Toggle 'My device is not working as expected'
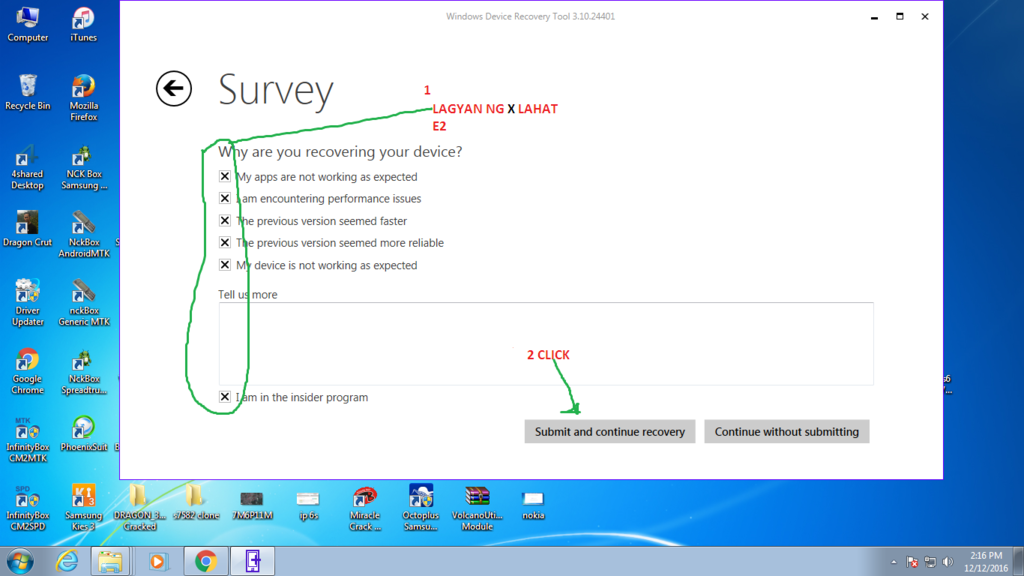Screen dimensions: 1024x576 tap(225, 265)
